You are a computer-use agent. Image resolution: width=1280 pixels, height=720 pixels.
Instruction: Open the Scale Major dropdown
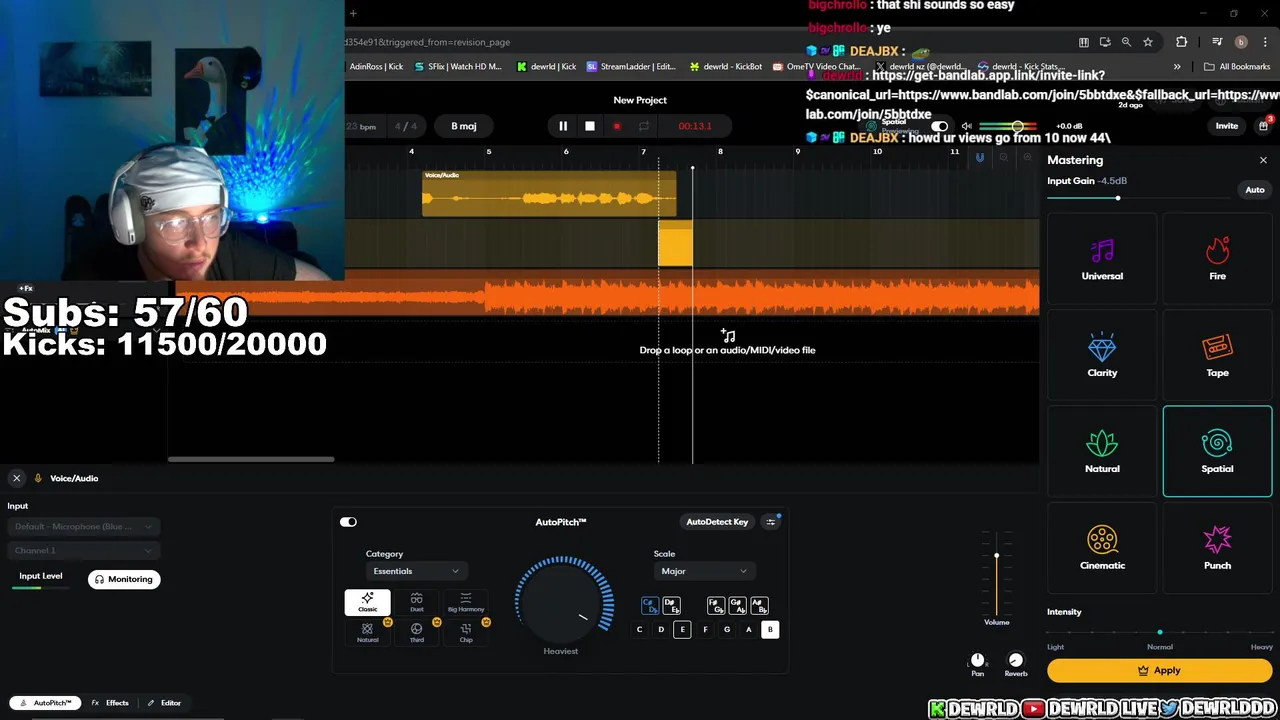(704, 571)
